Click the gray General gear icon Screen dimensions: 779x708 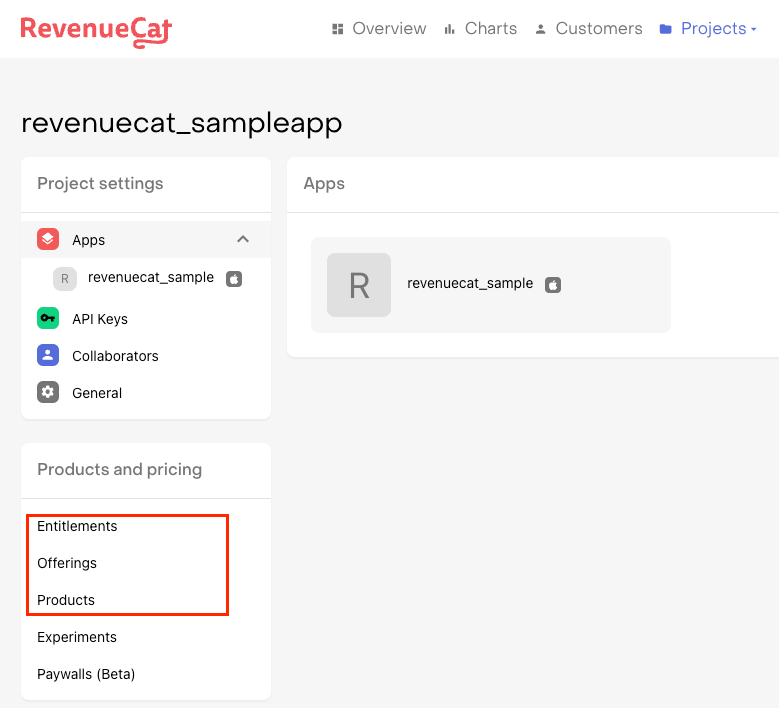(48, 393)
